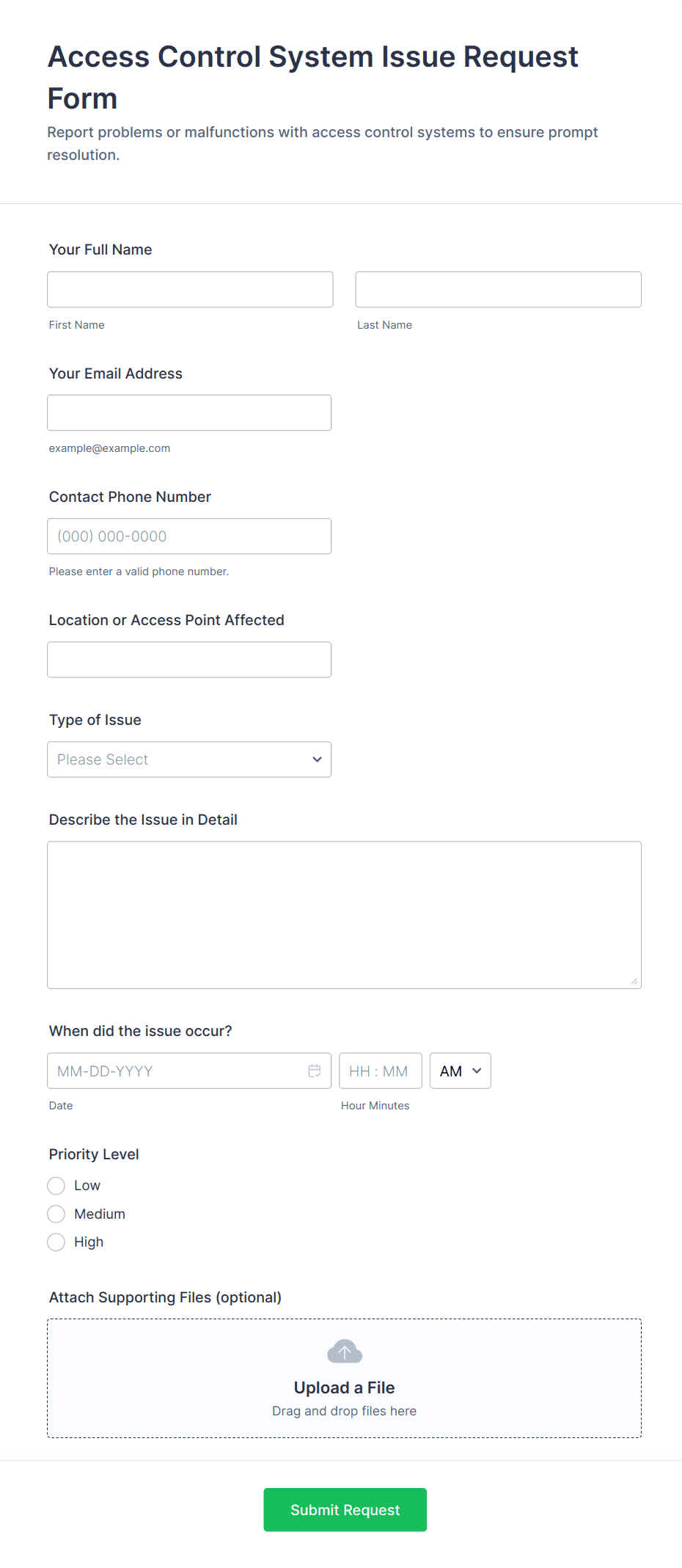
Task: Click the HH : MM time input
Action: 380,1071
